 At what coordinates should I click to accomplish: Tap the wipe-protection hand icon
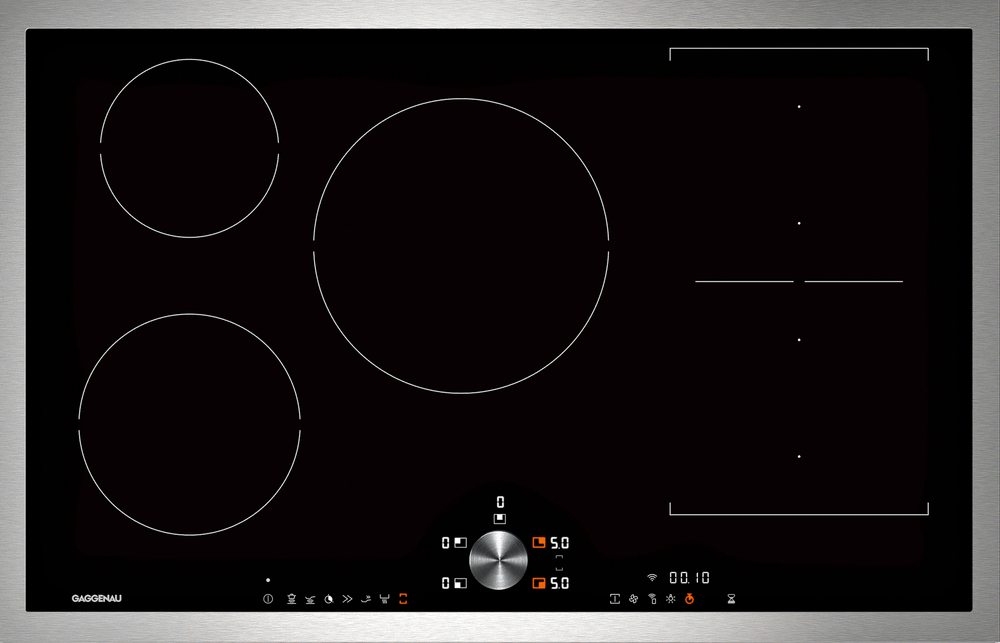[x=365, y=599]
